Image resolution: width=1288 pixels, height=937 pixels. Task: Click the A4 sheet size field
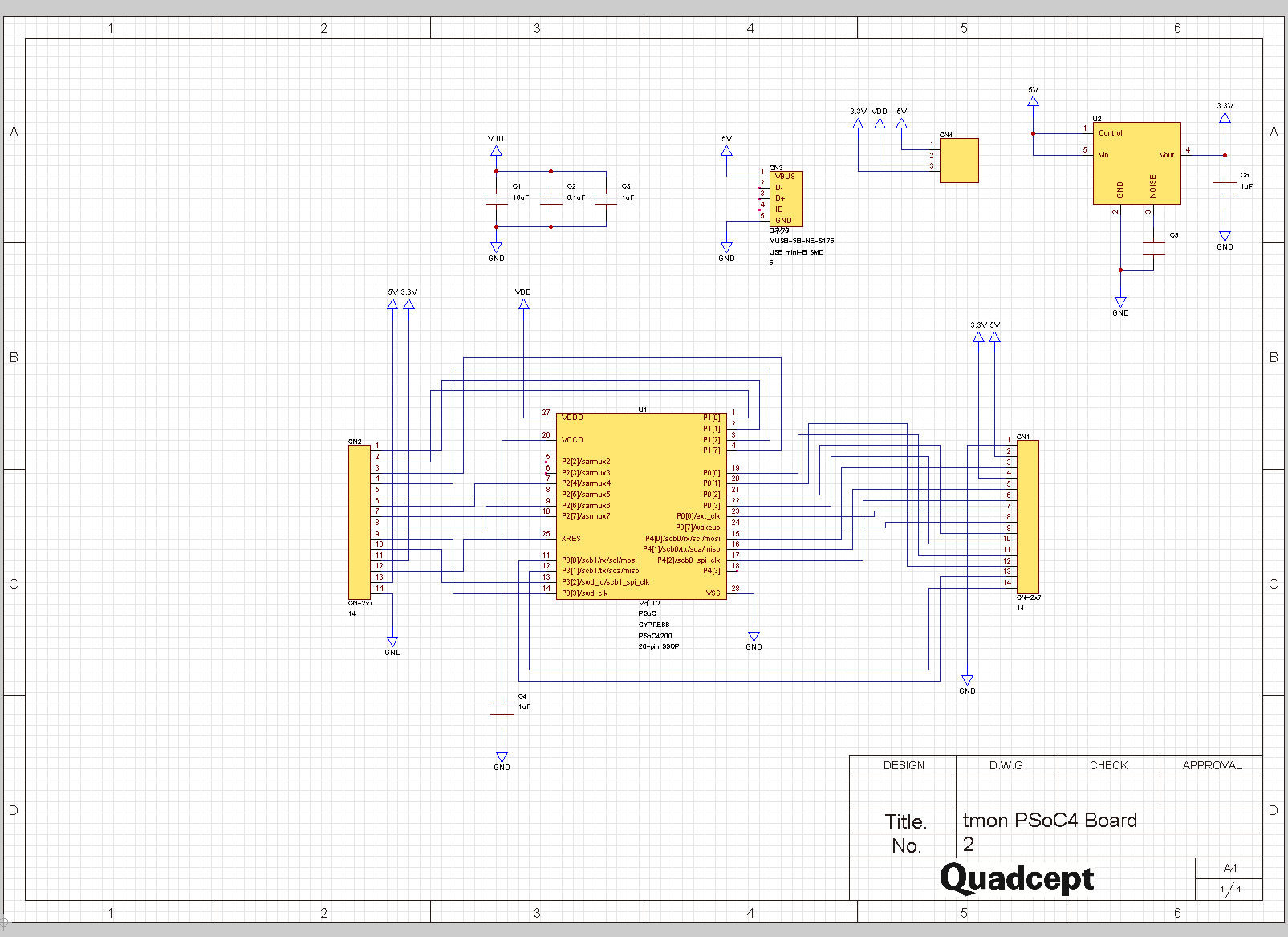click(1229, 868)
